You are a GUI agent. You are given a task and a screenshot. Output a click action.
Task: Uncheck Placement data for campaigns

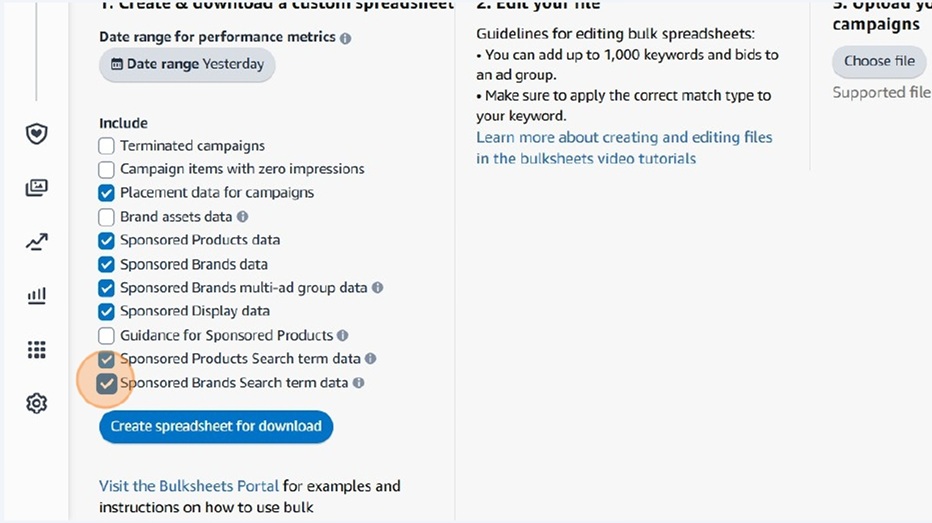click(106, 193)
